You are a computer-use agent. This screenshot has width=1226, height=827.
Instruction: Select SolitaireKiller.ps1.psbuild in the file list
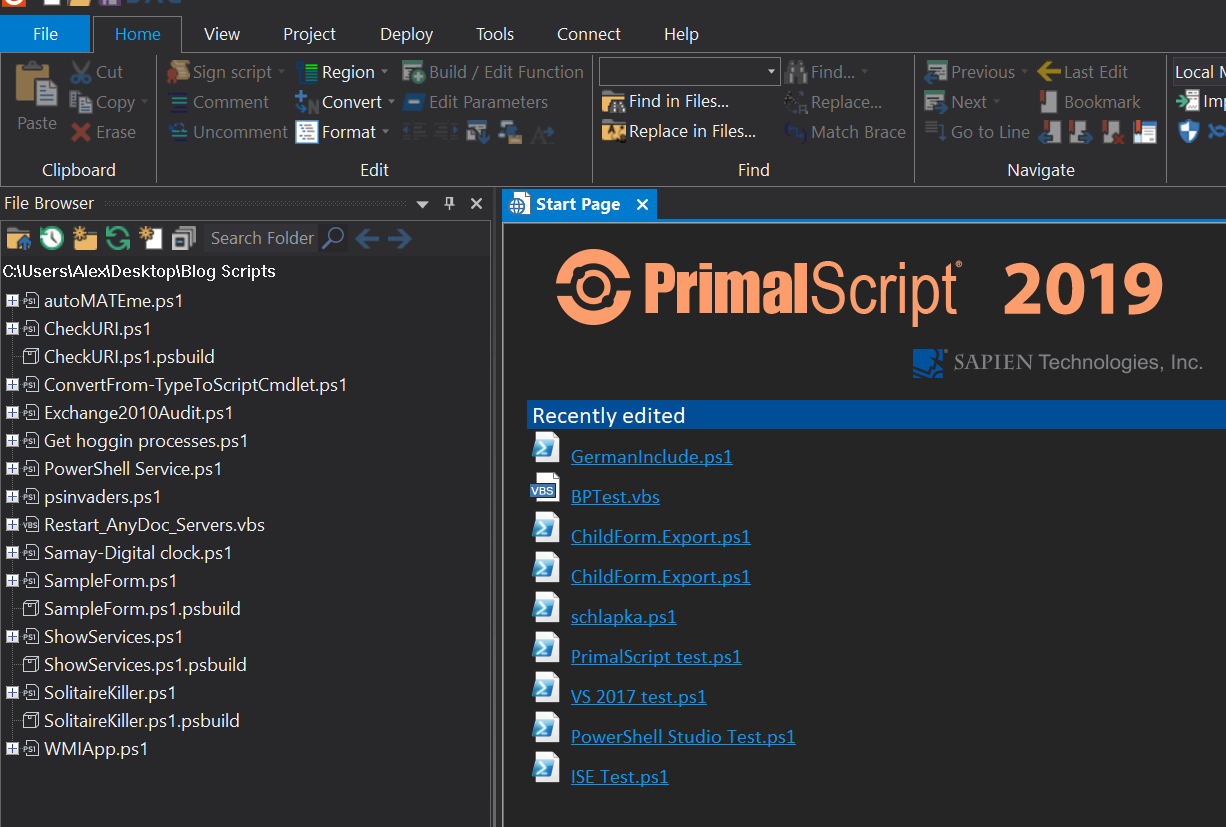[x=142, y=720]
